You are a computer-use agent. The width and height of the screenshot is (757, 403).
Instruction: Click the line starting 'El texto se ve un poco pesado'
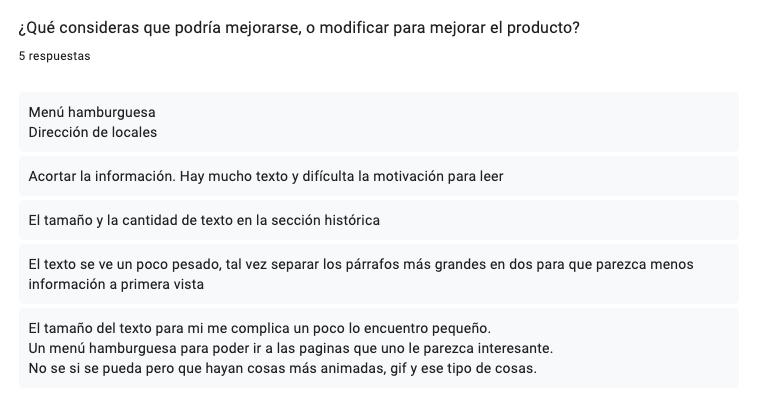360,265
